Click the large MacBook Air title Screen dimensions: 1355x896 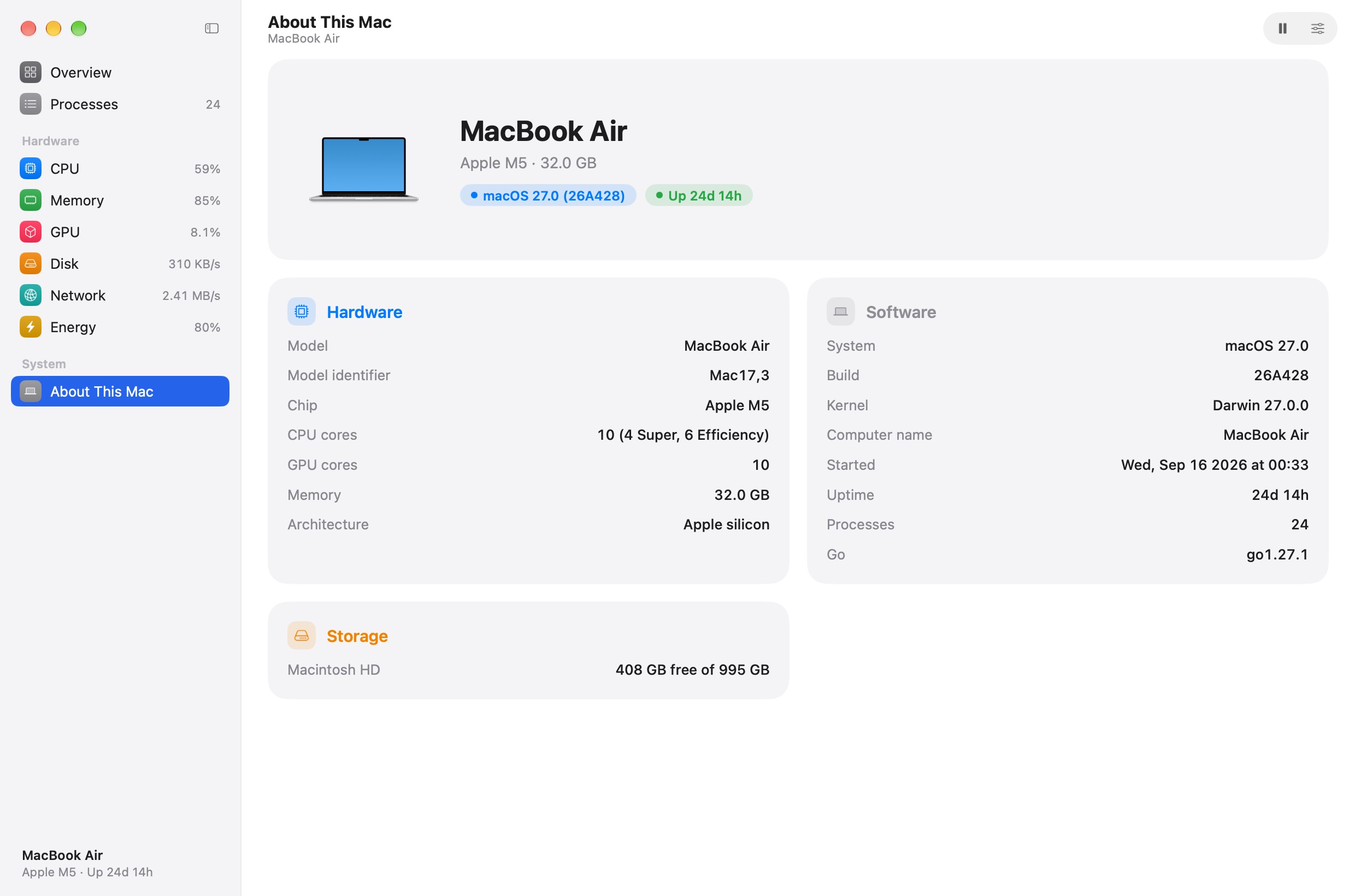(544, 131)
